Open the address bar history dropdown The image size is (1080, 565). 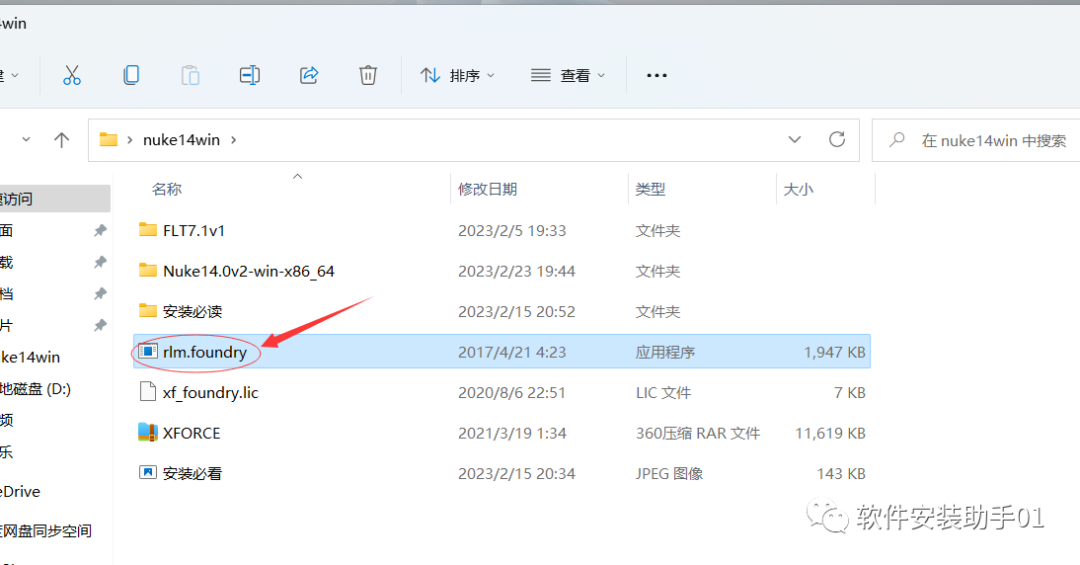point(794,140)
